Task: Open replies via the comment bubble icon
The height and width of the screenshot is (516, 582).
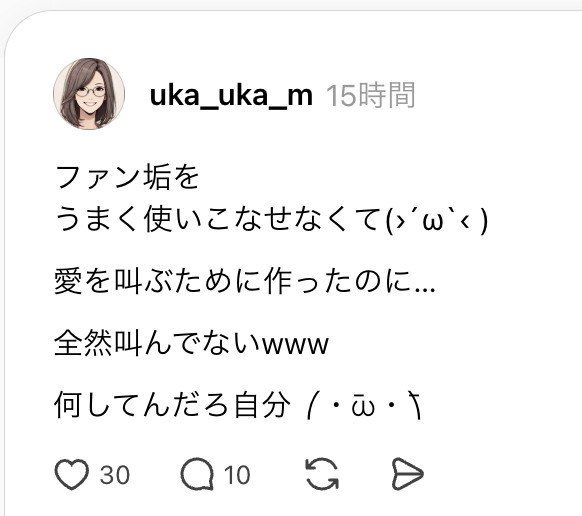Action: point(197,474)
